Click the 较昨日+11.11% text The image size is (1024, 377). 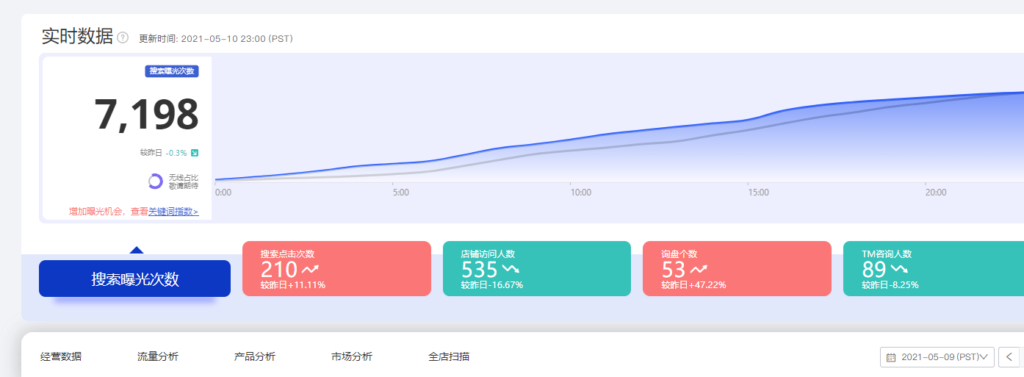click(293, 285)
